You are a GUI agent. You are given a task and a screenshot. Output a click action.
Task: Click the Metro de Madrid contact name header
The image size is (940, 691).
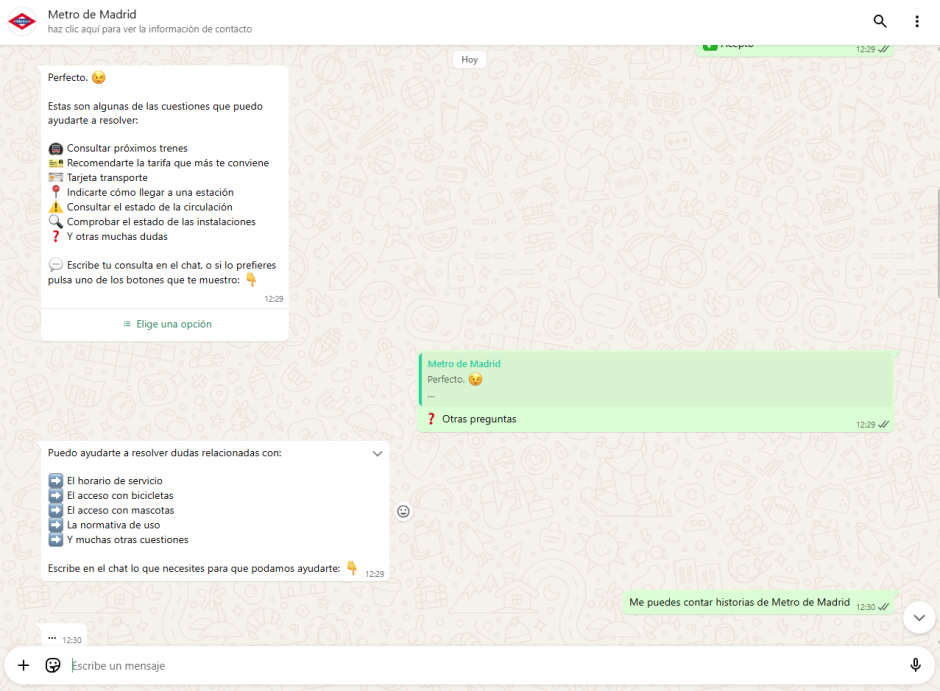[x=92, y=14]
